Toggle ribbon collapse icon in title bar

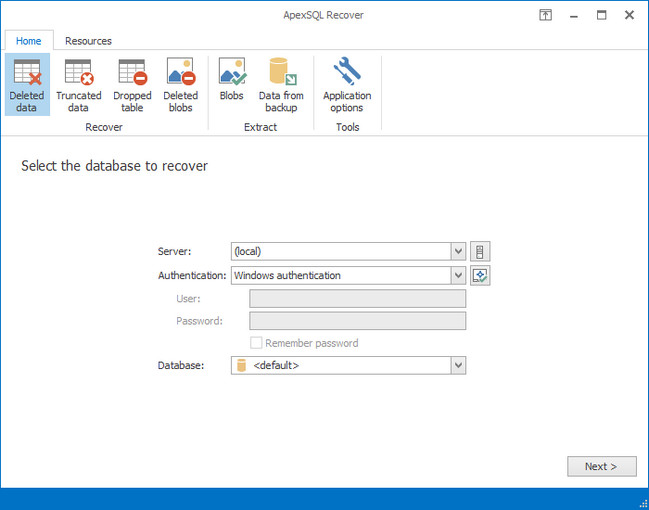(546, 15)
